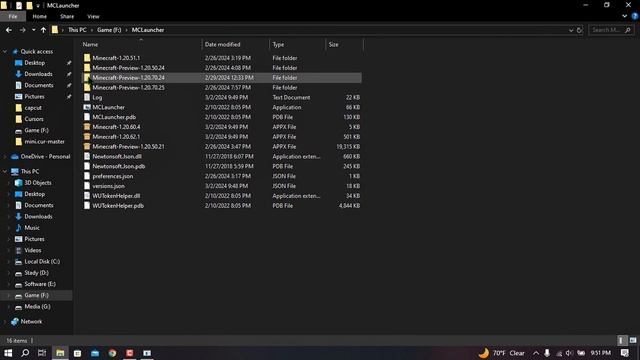Open Software (E:) drive

[40, 284]
